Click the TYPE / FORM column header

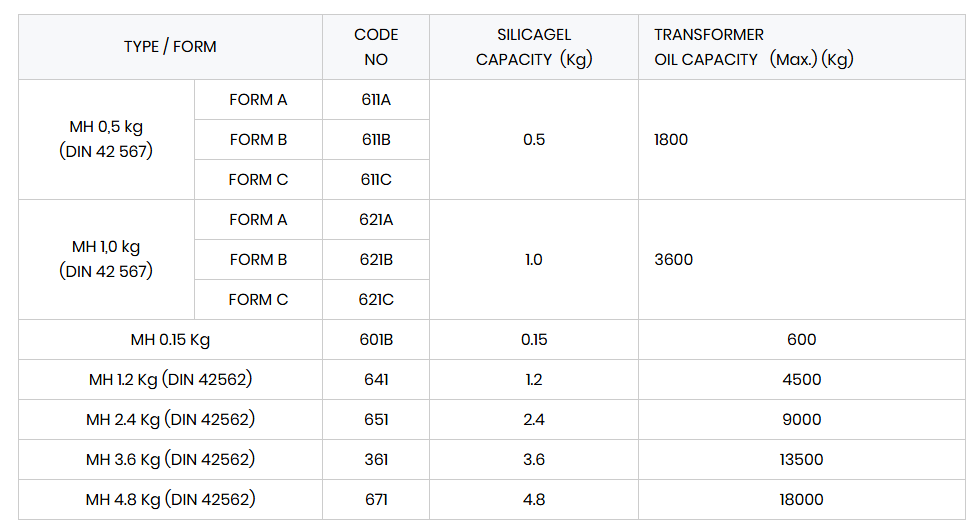[170, 47]
